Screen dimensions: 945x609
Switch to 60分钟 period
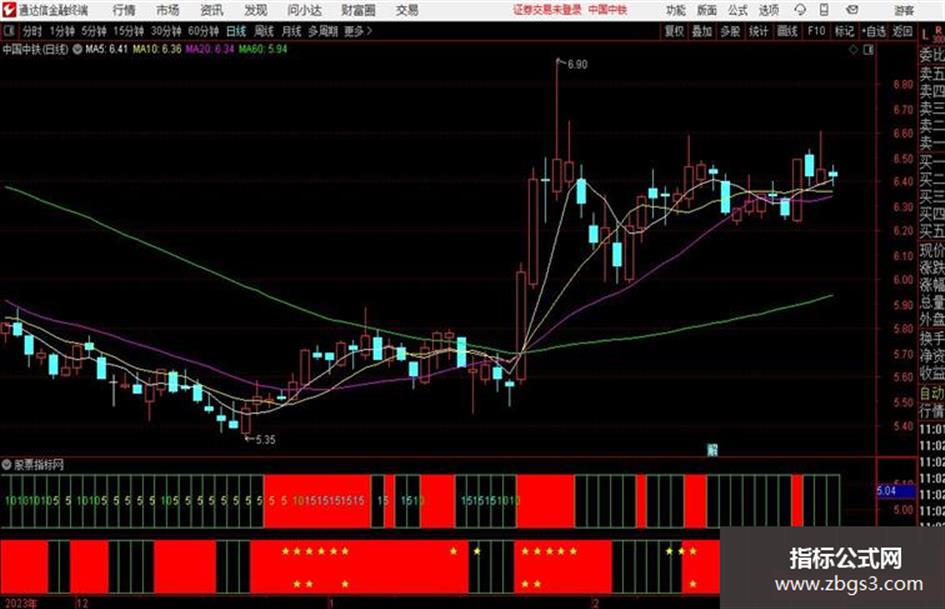[203, 31]
